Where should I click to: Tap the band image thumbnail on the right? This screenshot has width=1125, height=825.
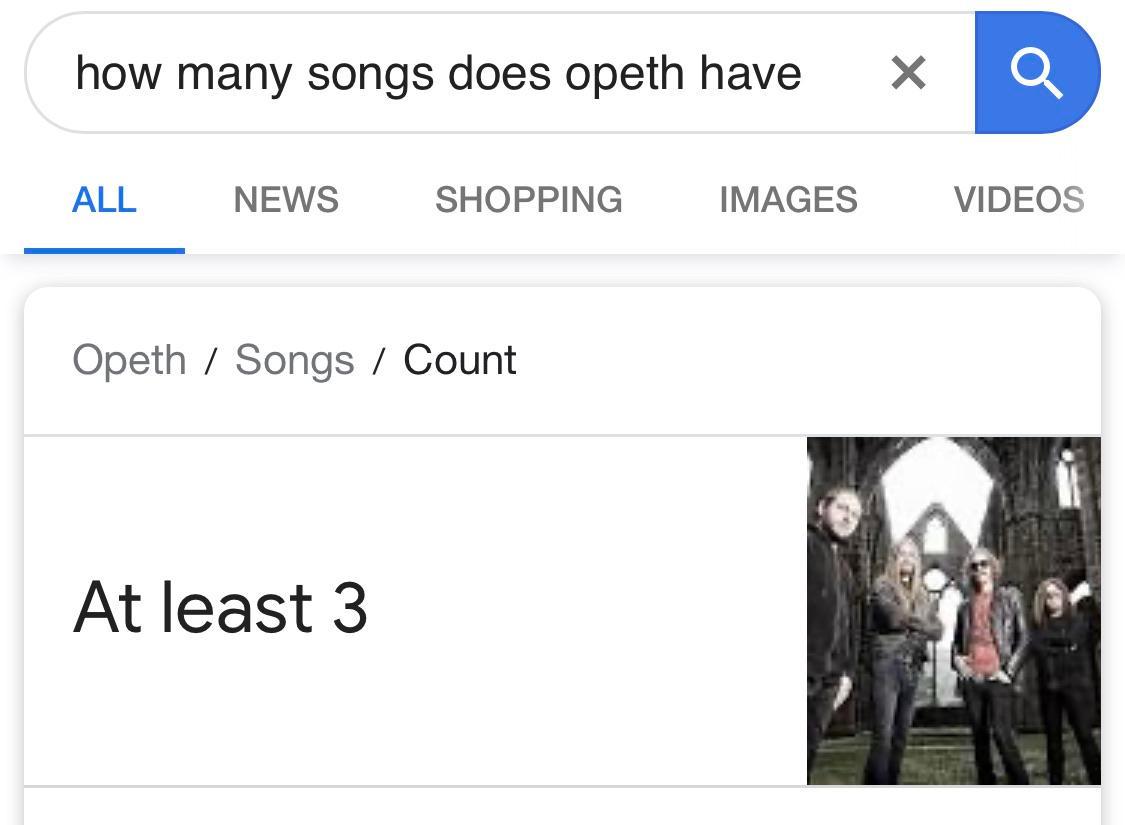(x=953, y=608)
